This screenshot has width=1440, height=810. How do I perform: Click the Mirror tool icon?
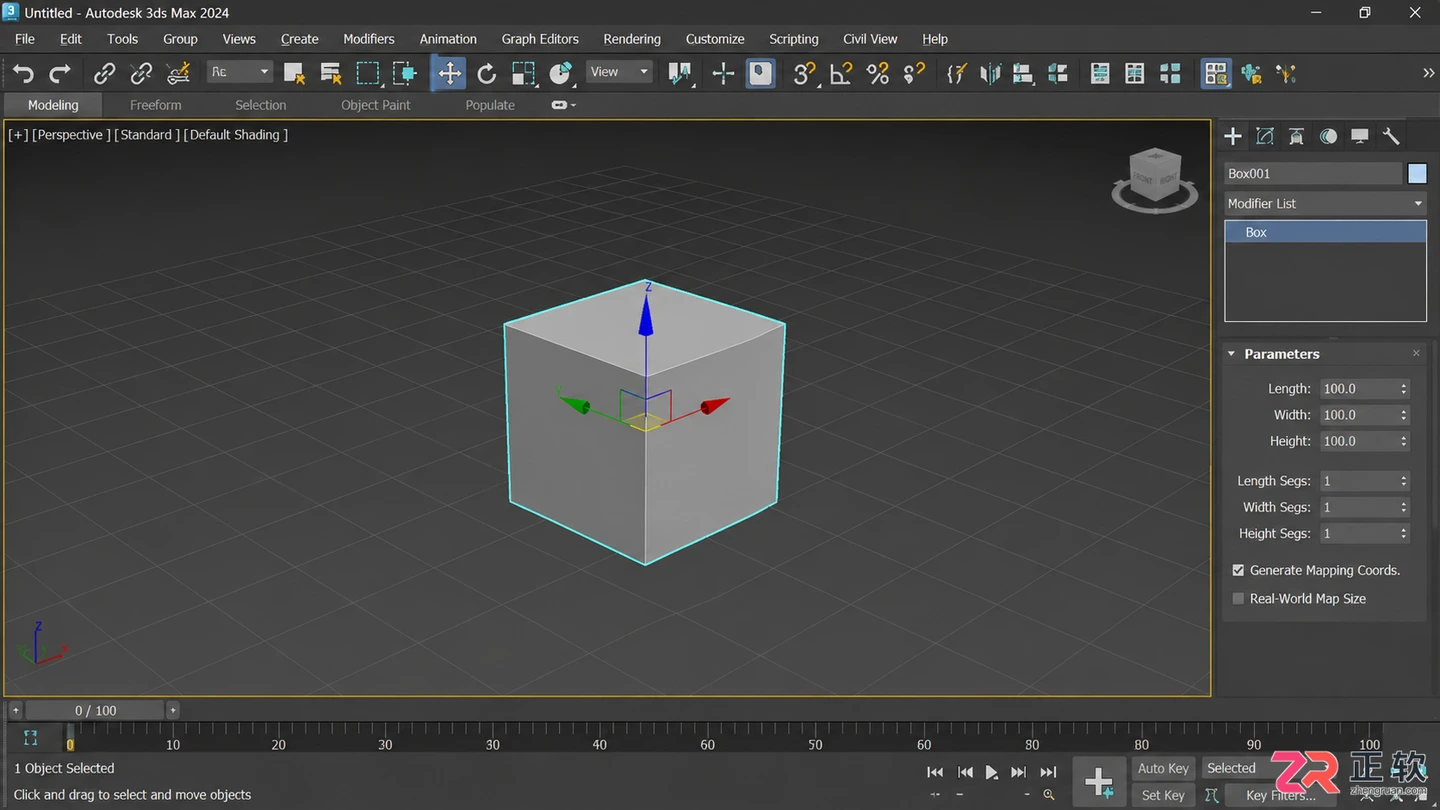[x=990, y=73]
